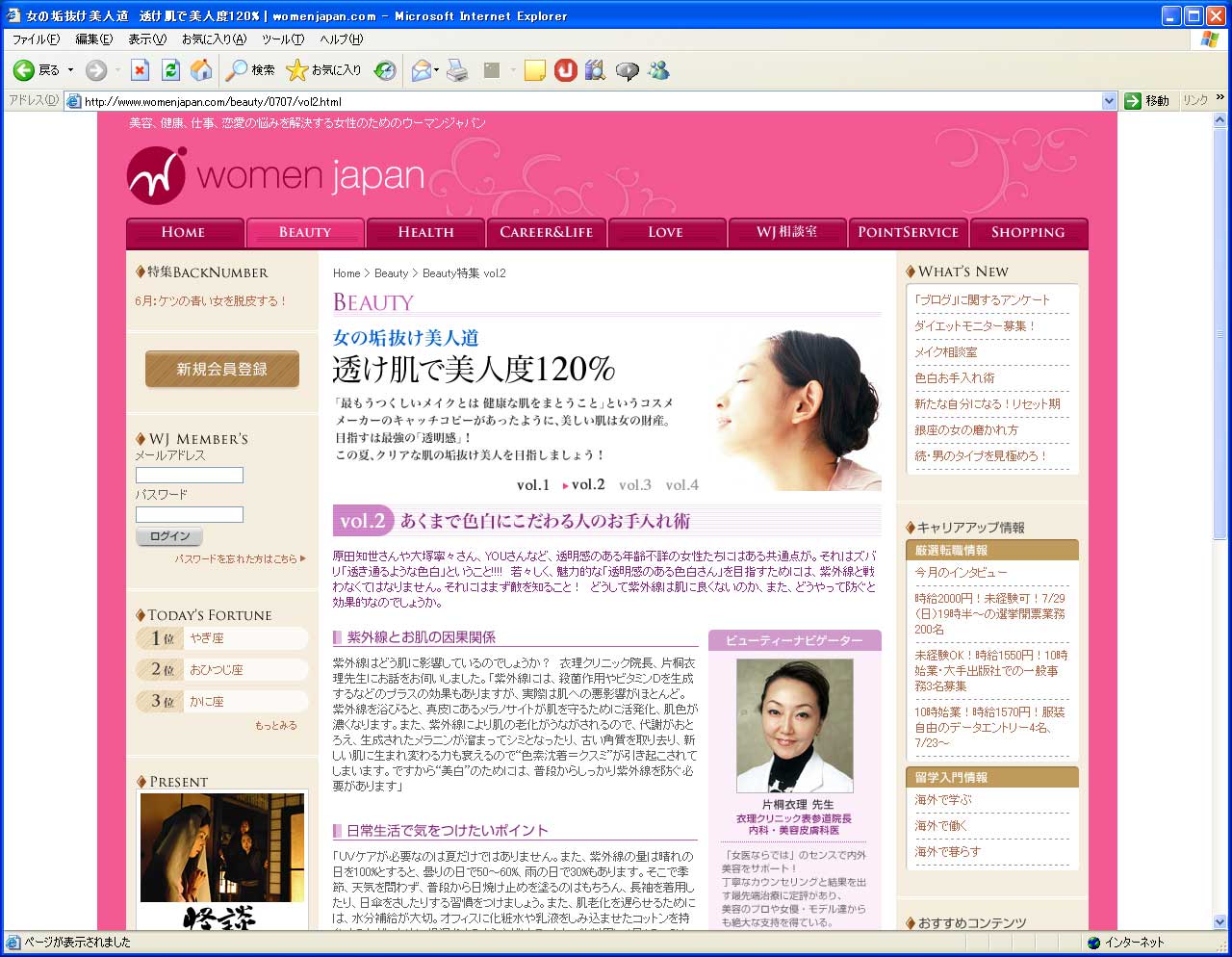Open the ツール(T) menu

(282, 39)
